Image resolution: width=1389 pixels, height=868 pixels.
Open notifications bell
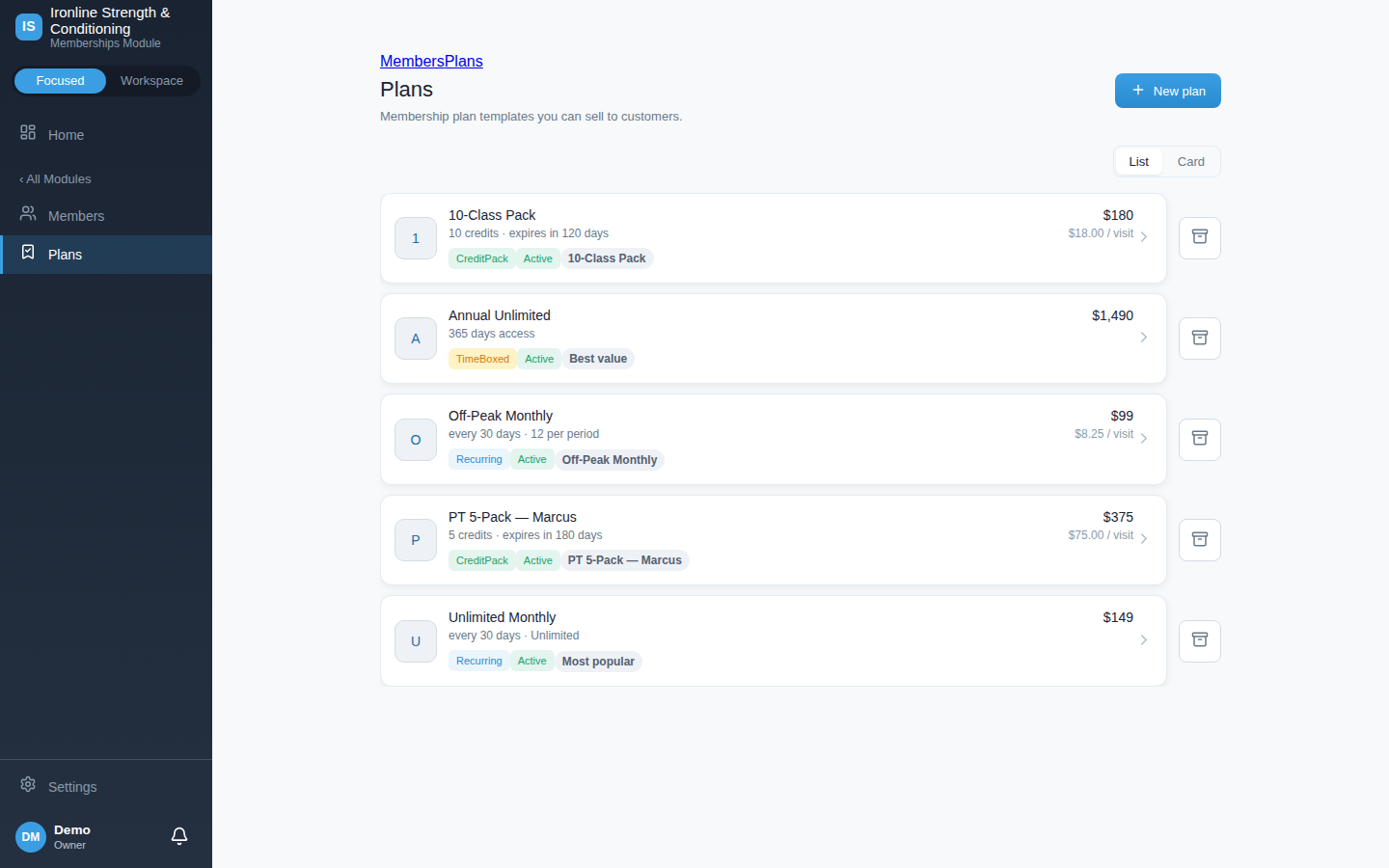pyautogui.click(x=179, y=836)
